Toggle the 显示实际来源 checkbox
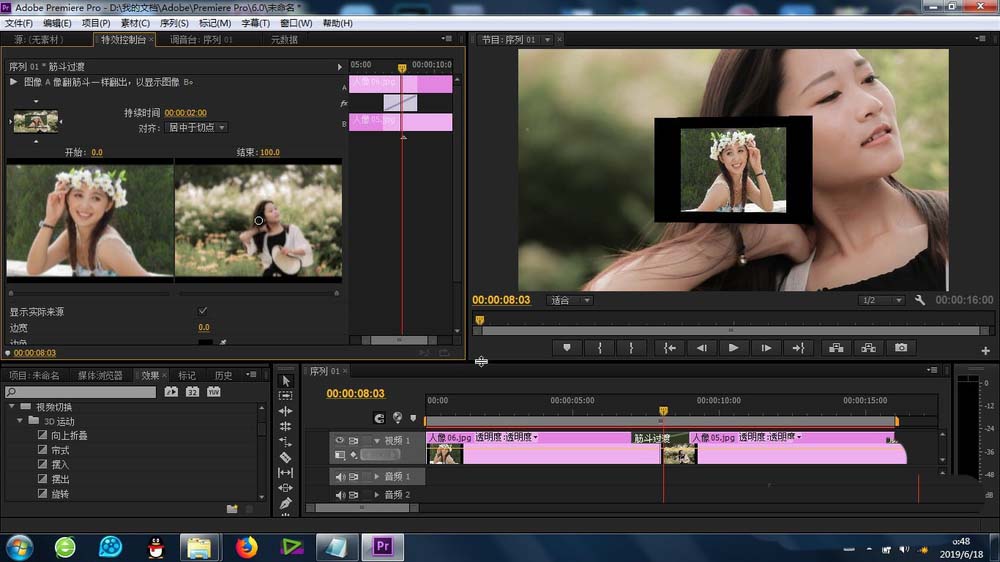Image resolution: width=1000 pixels, height=562 pixels. point(203,312)
